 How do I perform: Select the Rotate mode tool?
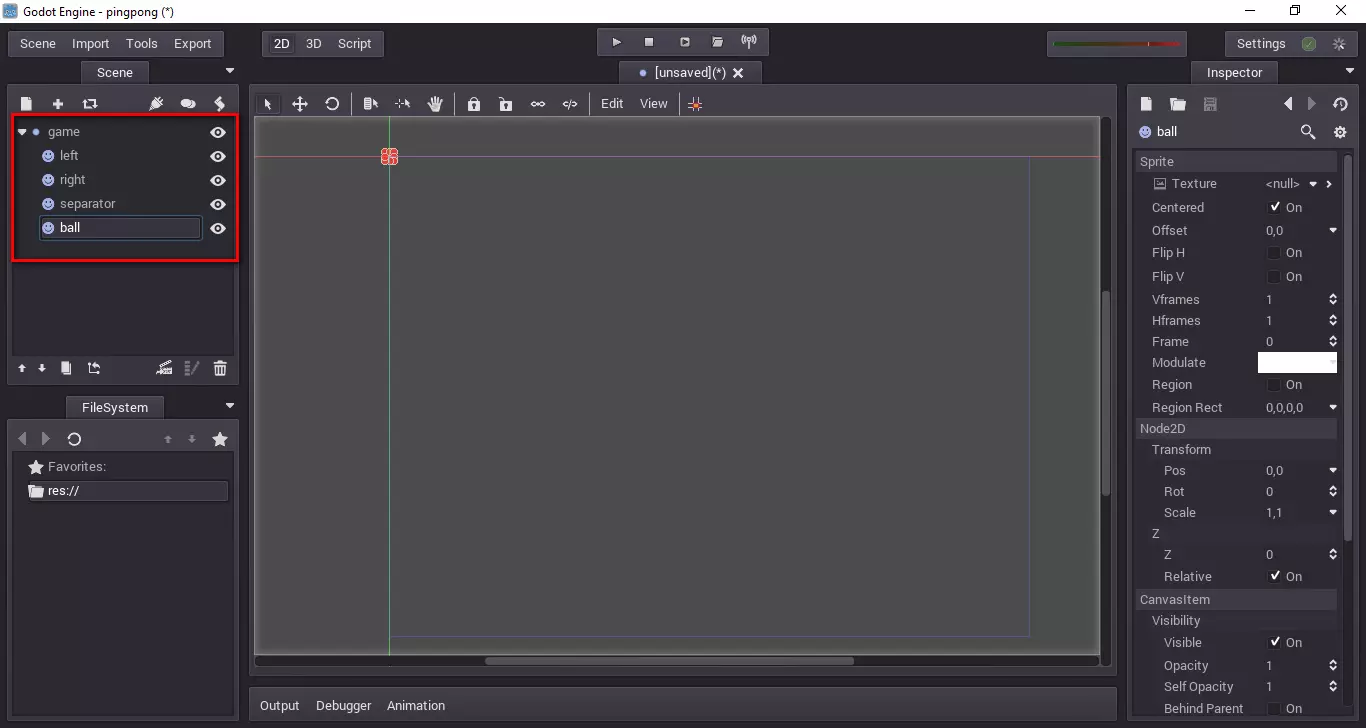point(332,104)
